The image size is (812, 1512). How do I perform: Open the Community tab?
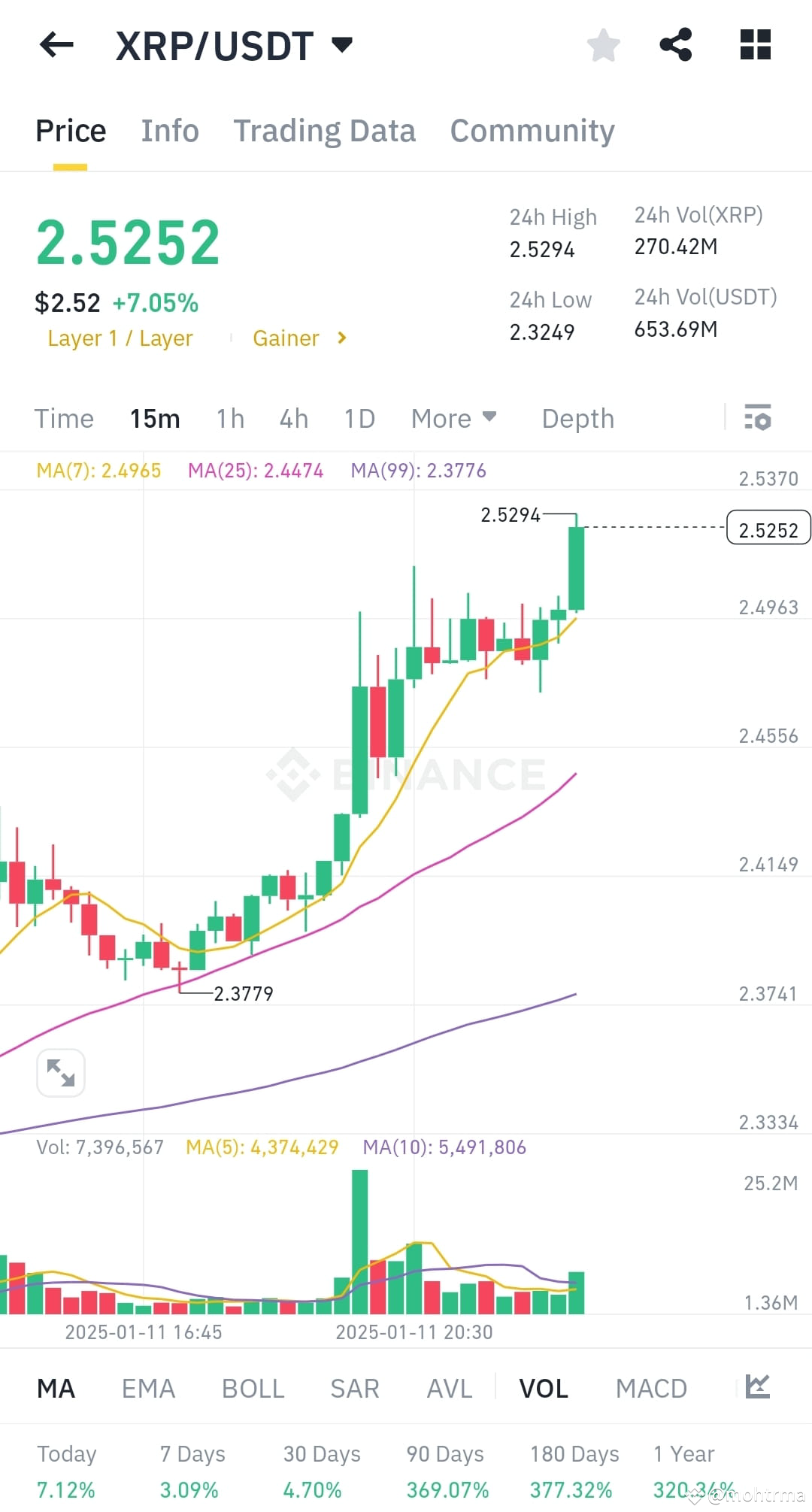(x=532, y=130)
